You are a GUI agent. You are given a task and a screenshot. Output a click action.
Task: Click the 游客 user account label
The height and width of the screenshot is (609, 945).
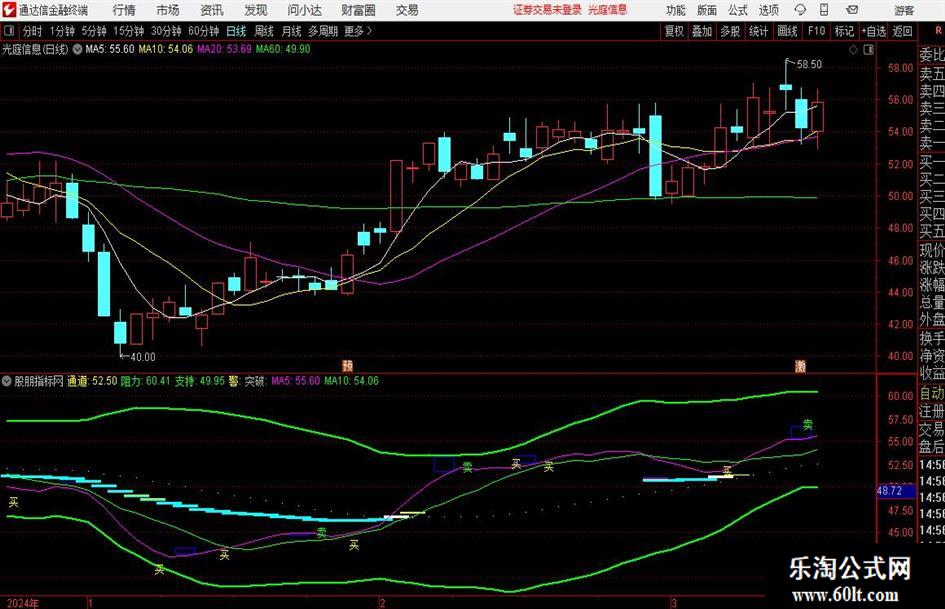904,10
